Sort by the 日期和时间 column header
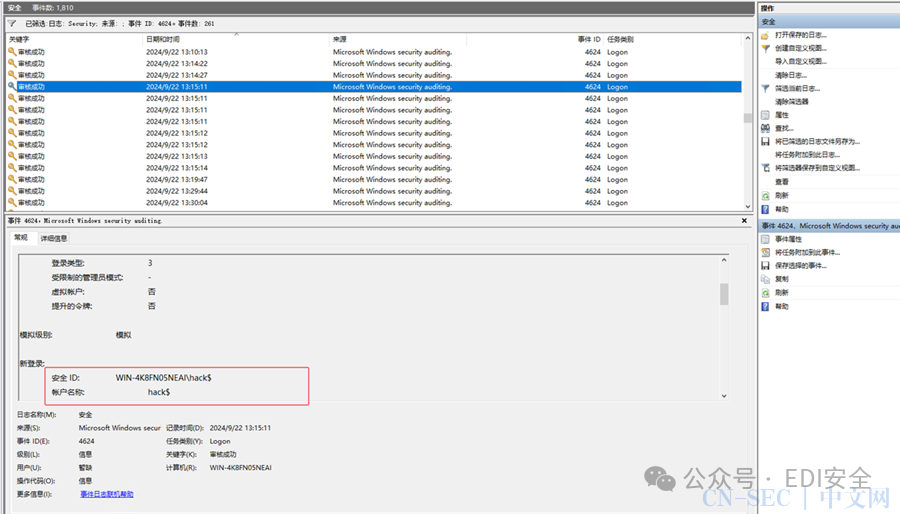Screen dimensions: 900x514 click(x=236, y=39)
